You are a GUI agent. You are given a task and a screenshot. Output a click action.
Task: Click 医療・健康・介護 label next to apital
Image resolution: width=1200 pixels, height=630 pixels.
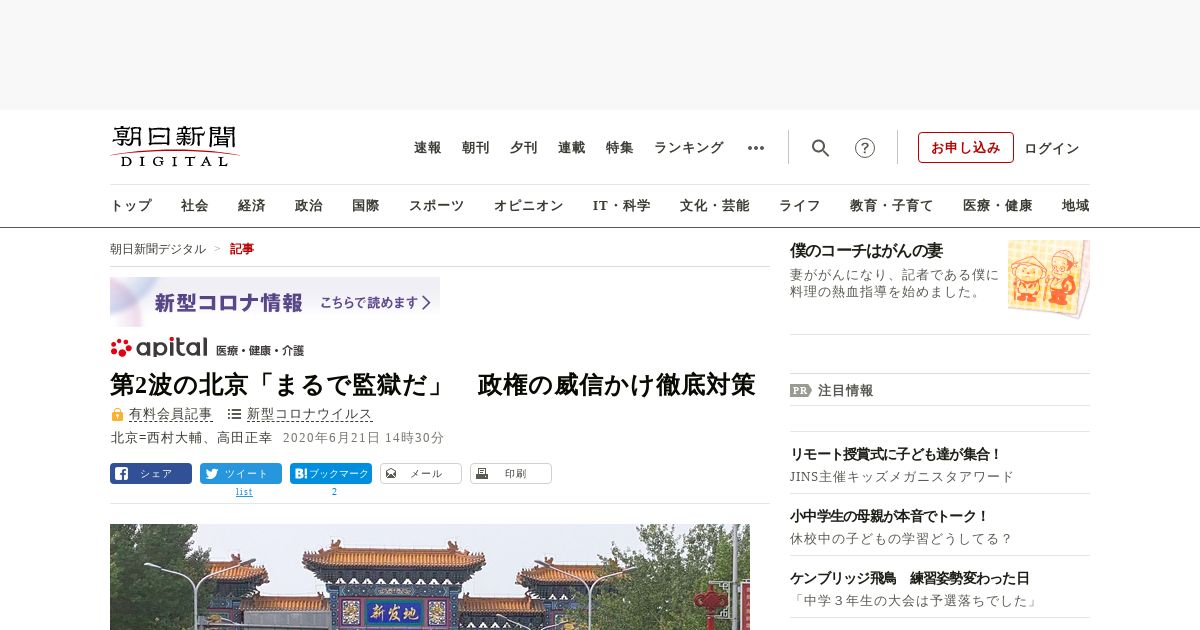(260, 351)
